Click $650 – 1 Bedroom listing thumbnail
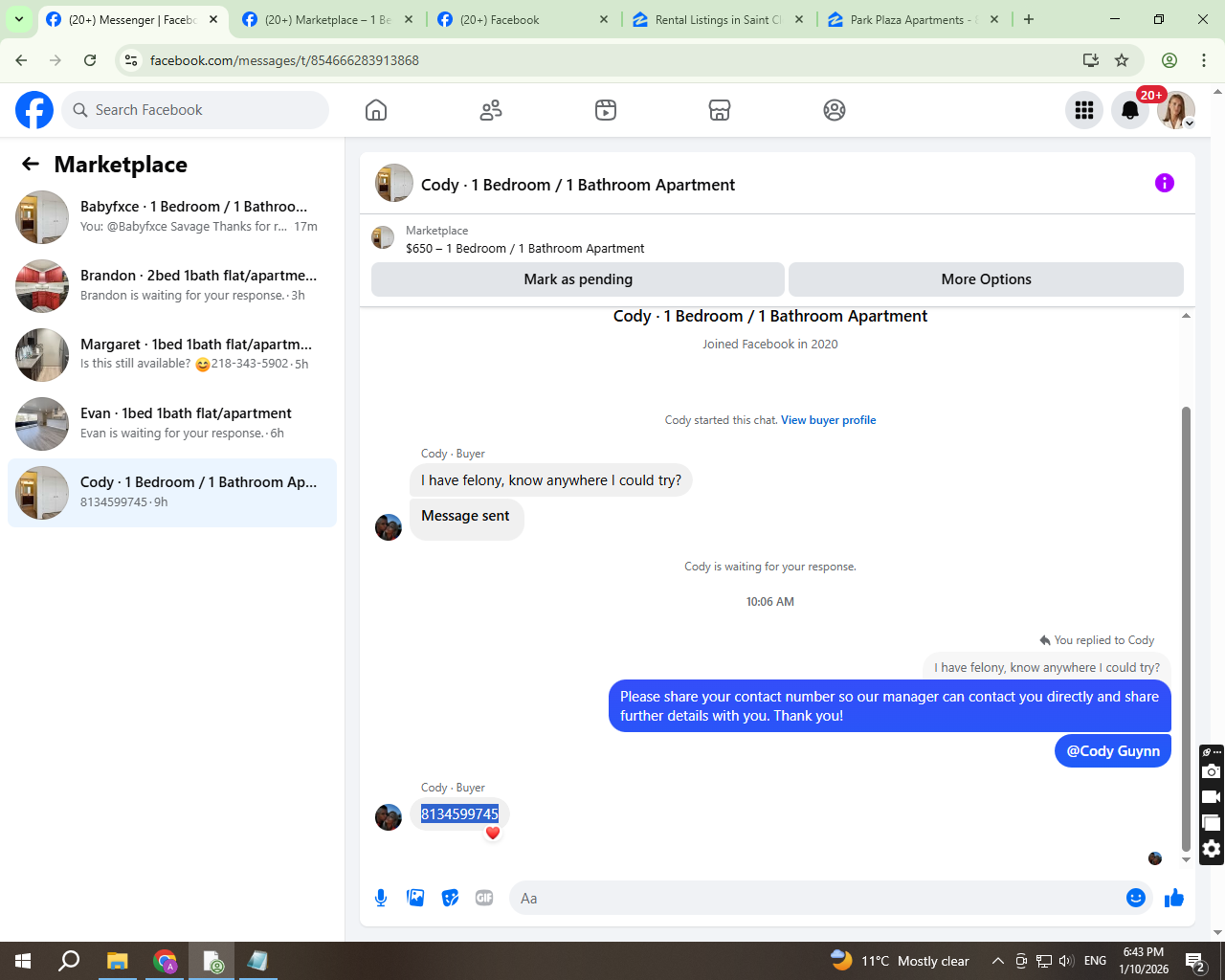The height and width of the screenshot is (980, 1225). tap(383, 237)
